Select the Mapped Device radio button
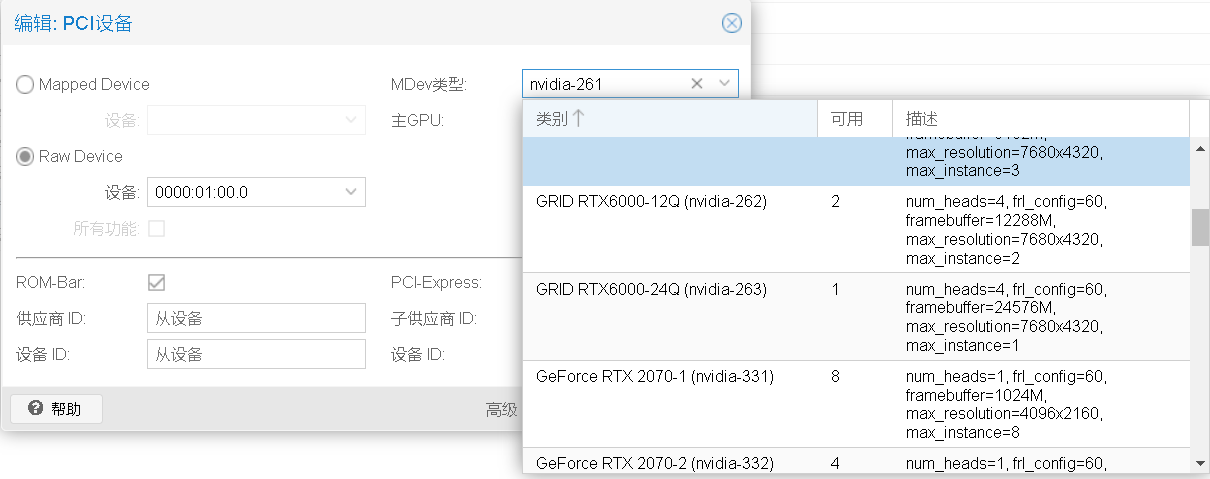 point(25,85)
